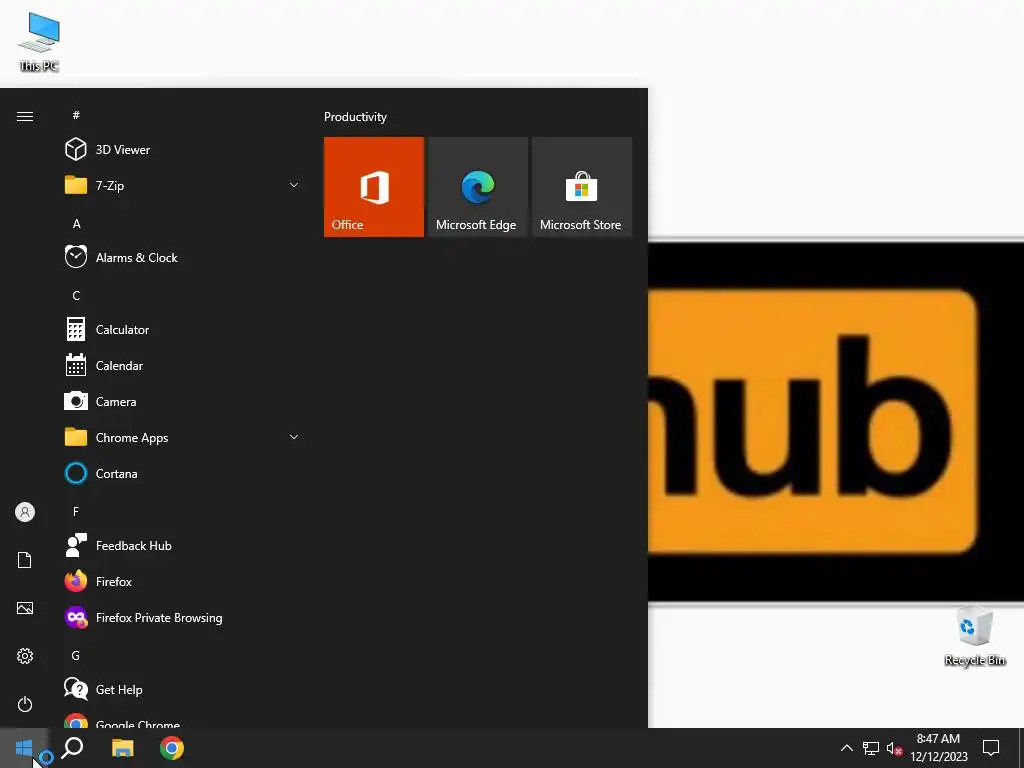
Task: Select the This PC desktop icon
Action: tap(39, 42)
